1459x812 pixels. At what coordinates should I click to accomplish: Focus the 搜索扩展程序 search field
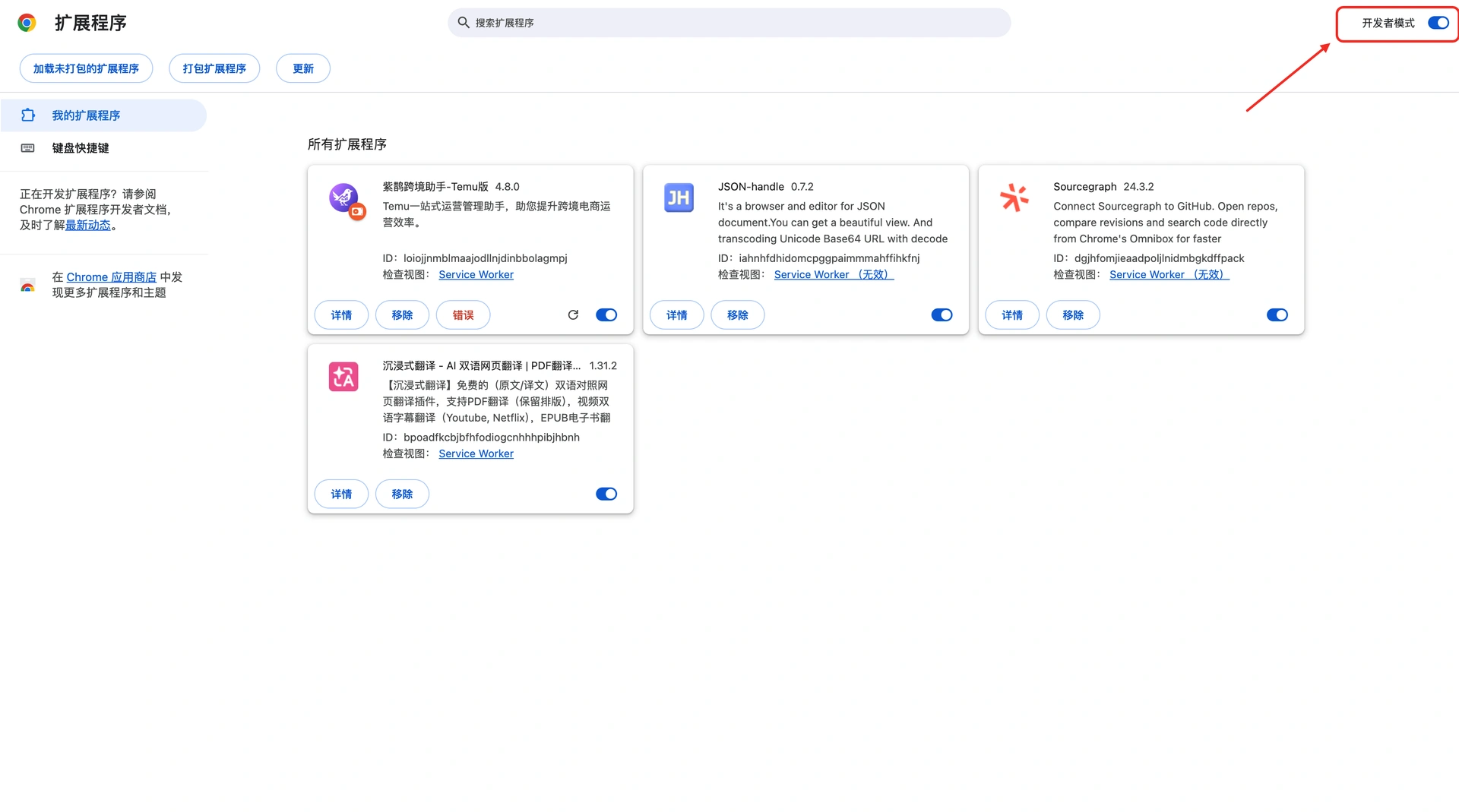pos(729,23)
